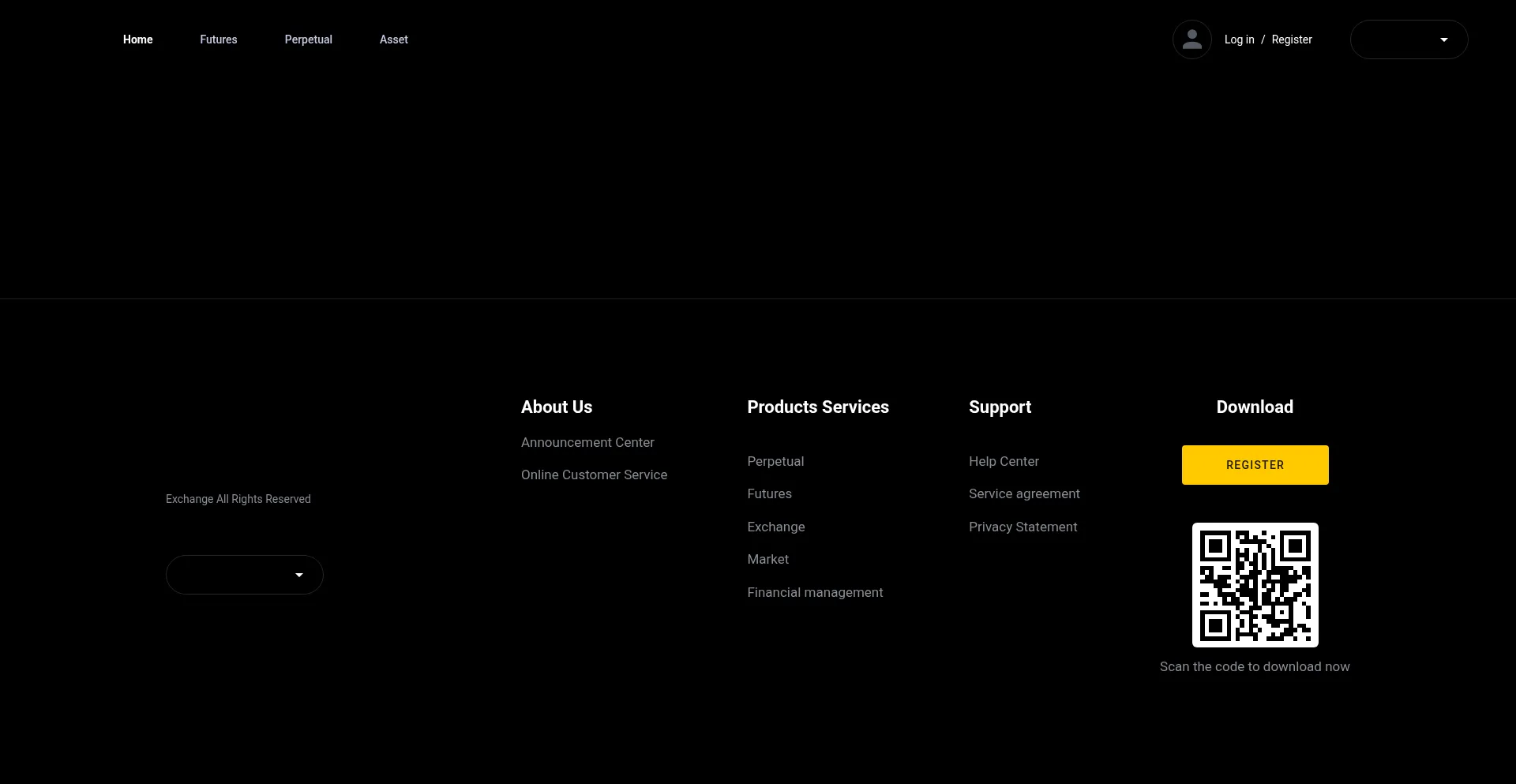
Task: Open the header language dropdown
Action: click(1409, 39)
